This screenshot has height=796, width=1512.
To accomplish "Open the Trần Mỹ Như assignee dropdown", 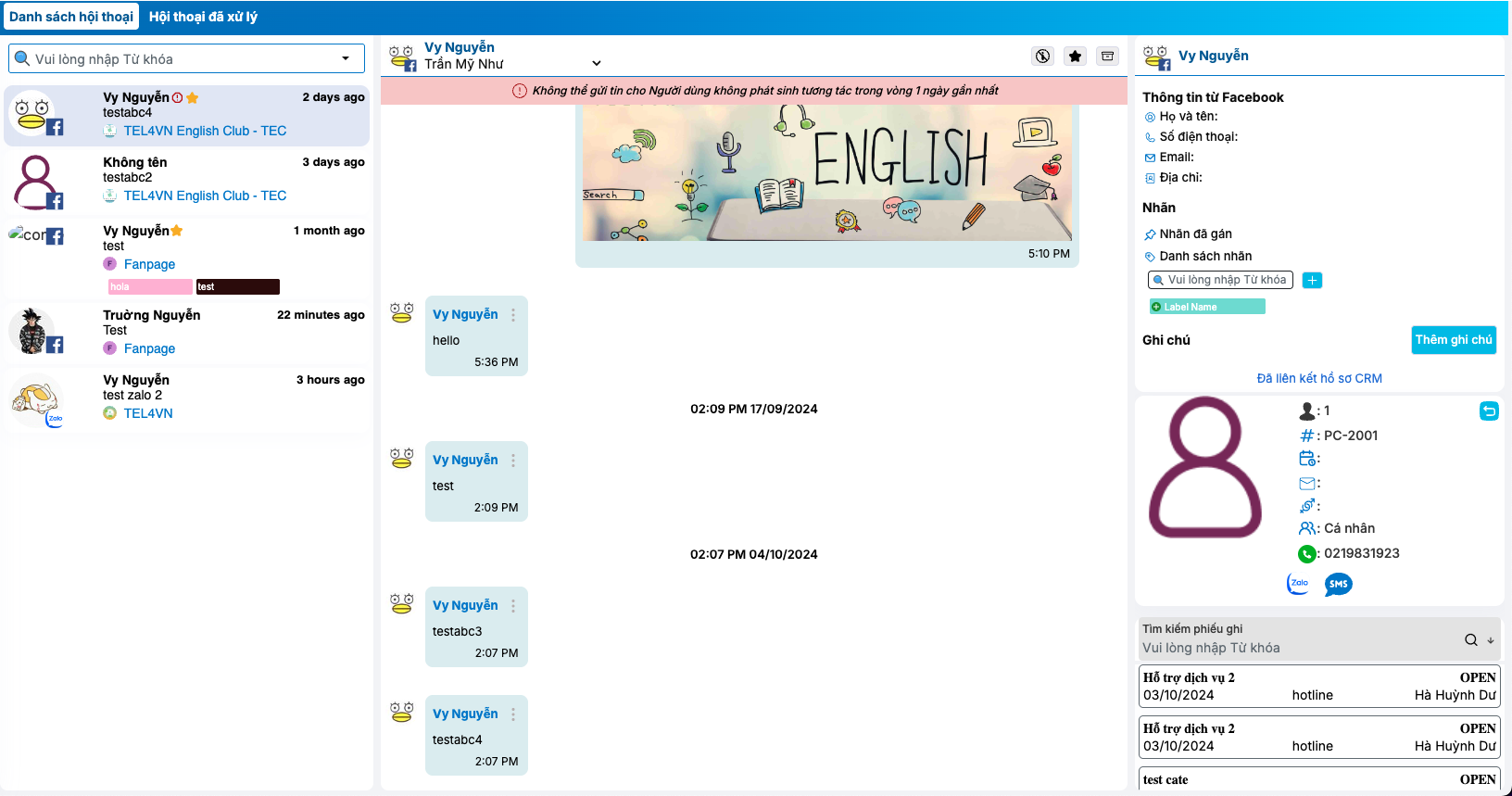I will (513, 64).
